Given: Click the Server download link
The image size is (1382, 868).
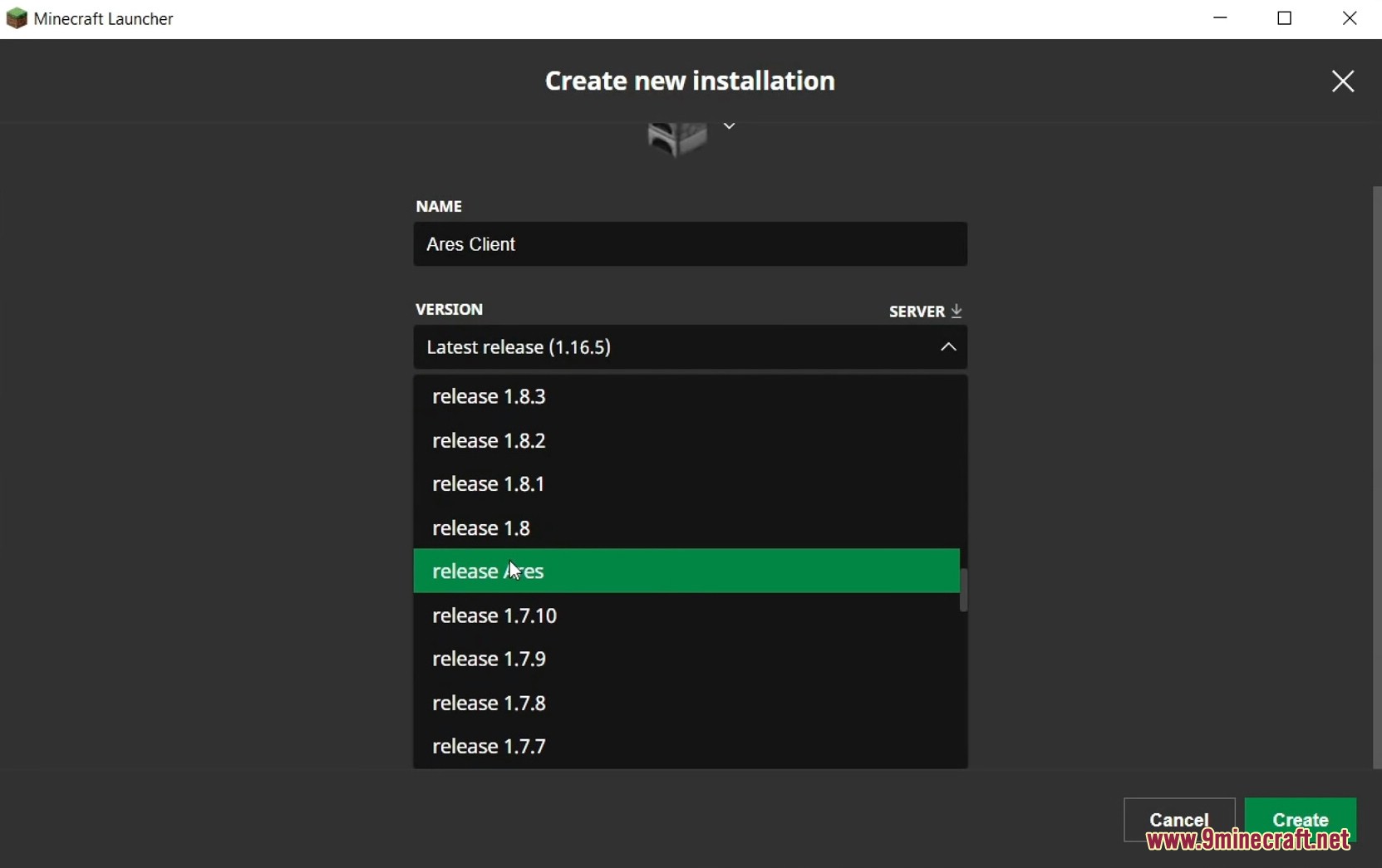Looking at the screenshot, I should pyautogui.click(x=925, y=311).
